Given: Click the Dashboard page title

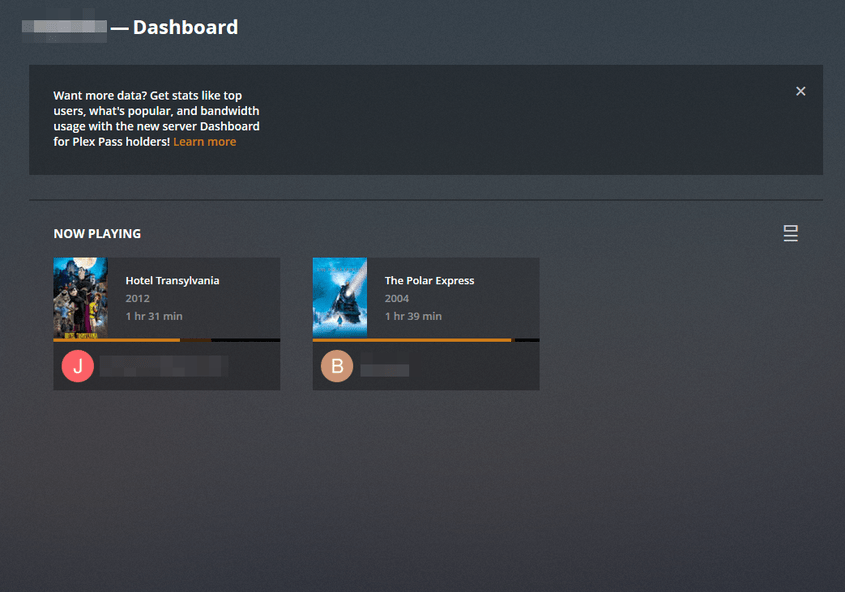Looking at the screenshot, I should [x=185, y=27].
